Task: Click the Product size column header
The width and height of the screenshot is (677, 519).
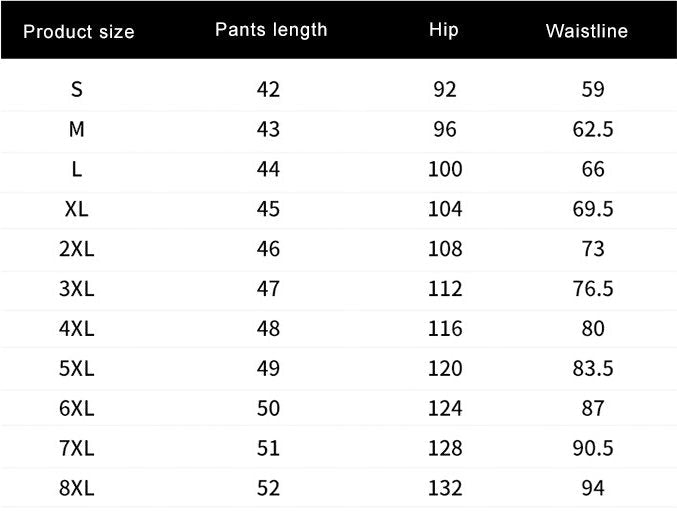Action: [x=78, y=31]
